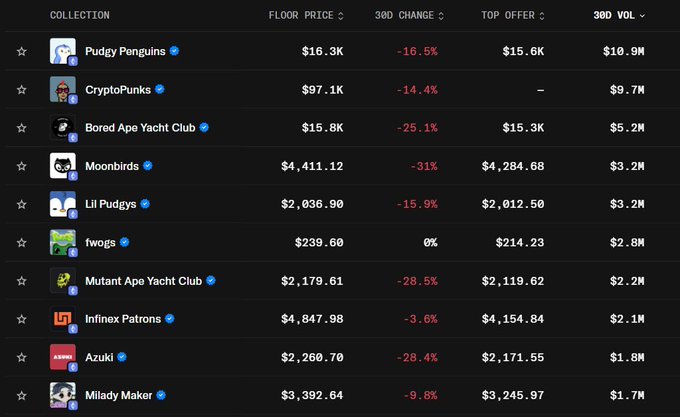Click the verified badge beside Lil Pudgys

[145, 204]
